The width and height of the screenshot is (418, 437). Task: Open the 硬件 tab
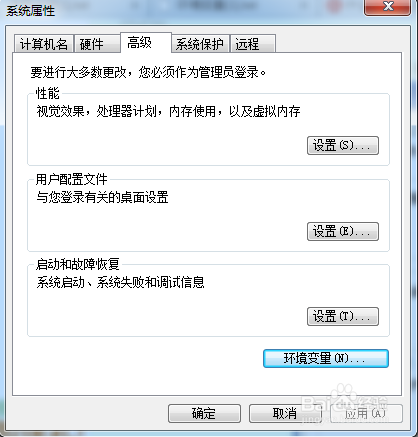[97, 44]
